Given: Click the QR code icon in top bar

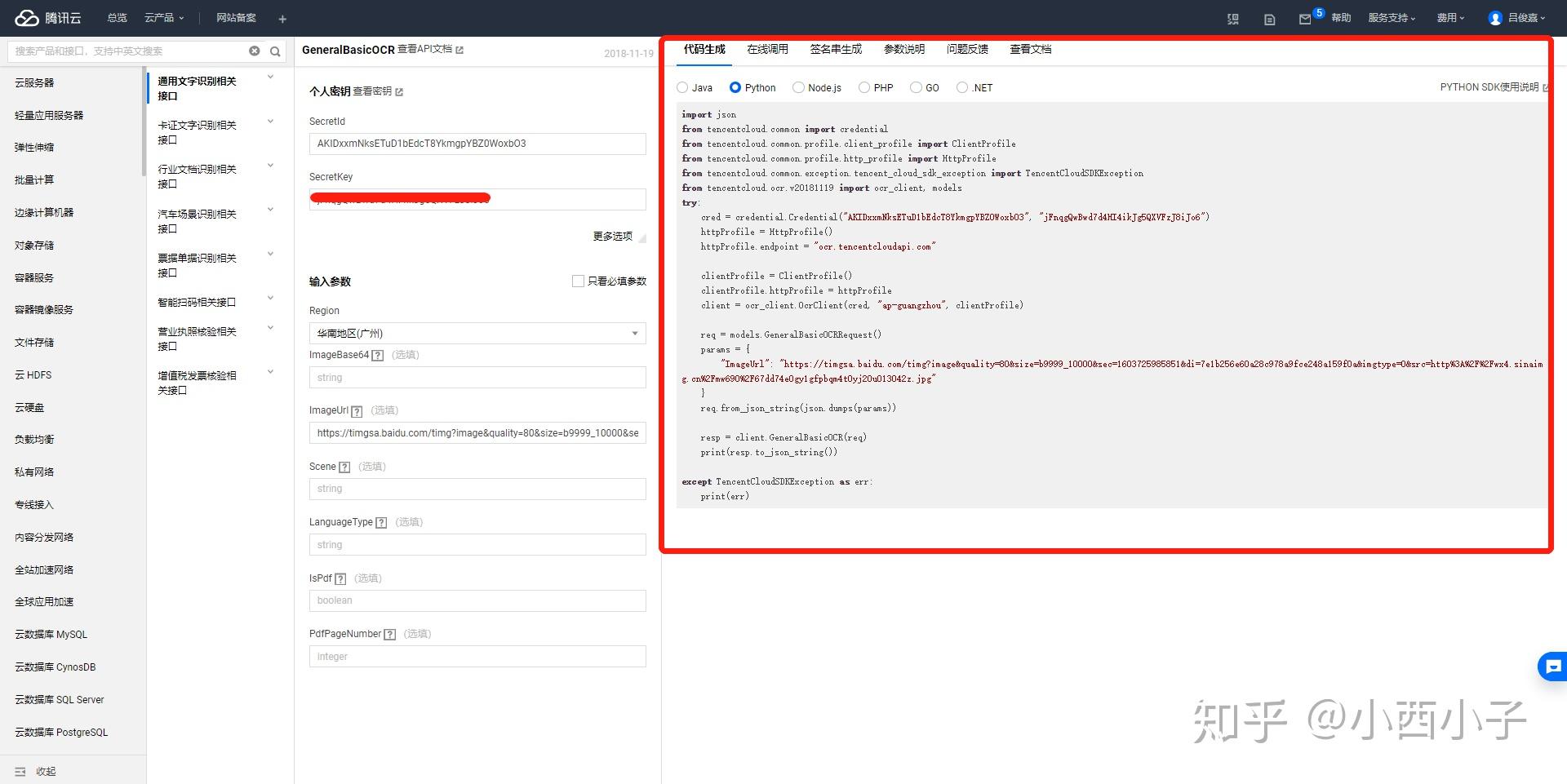Looking at the screenshot, I should click(1233, 19).
